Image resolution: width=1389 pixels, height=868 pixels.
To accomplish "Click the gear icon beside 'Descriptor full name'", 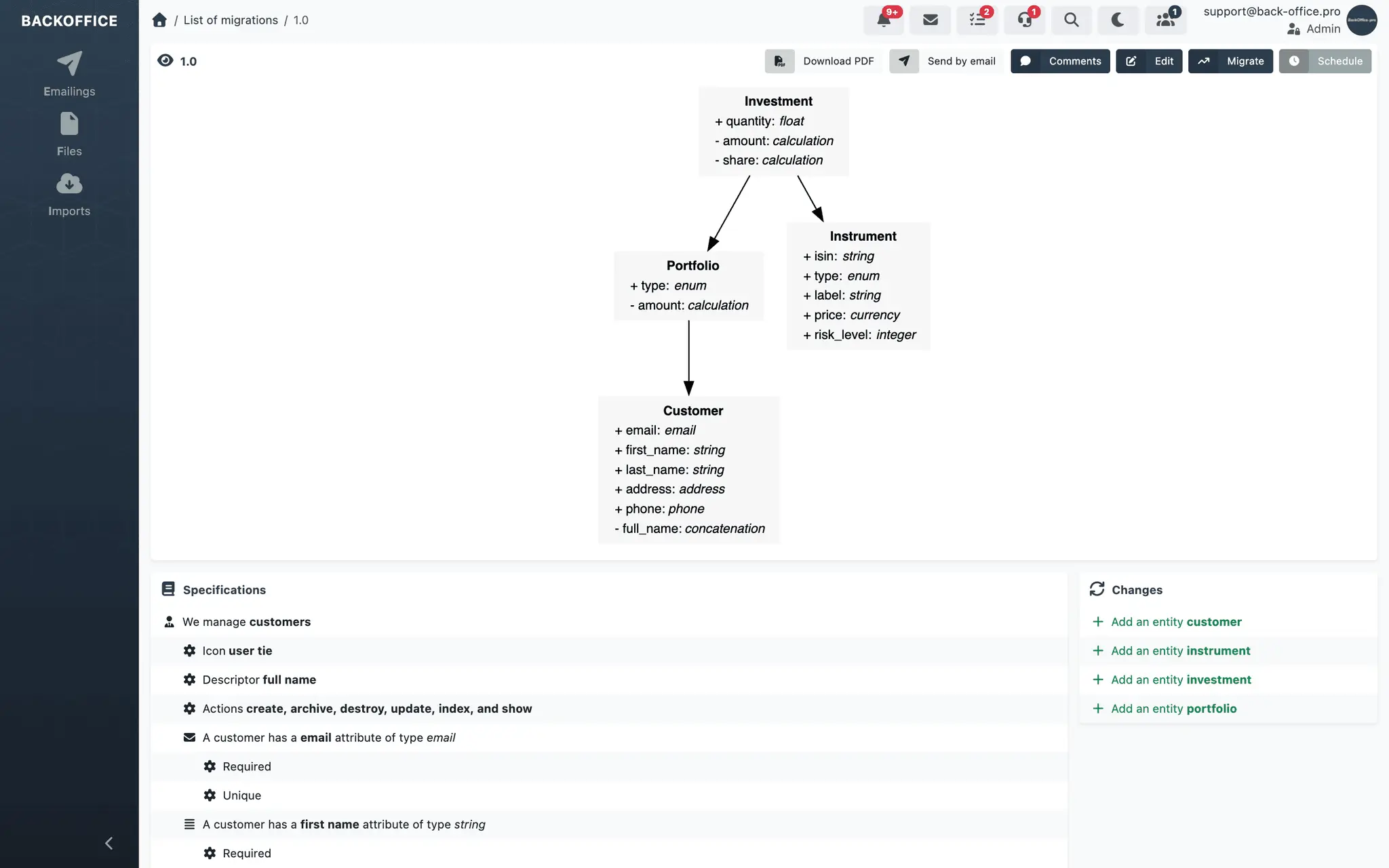I will click(x=189, y=679).
